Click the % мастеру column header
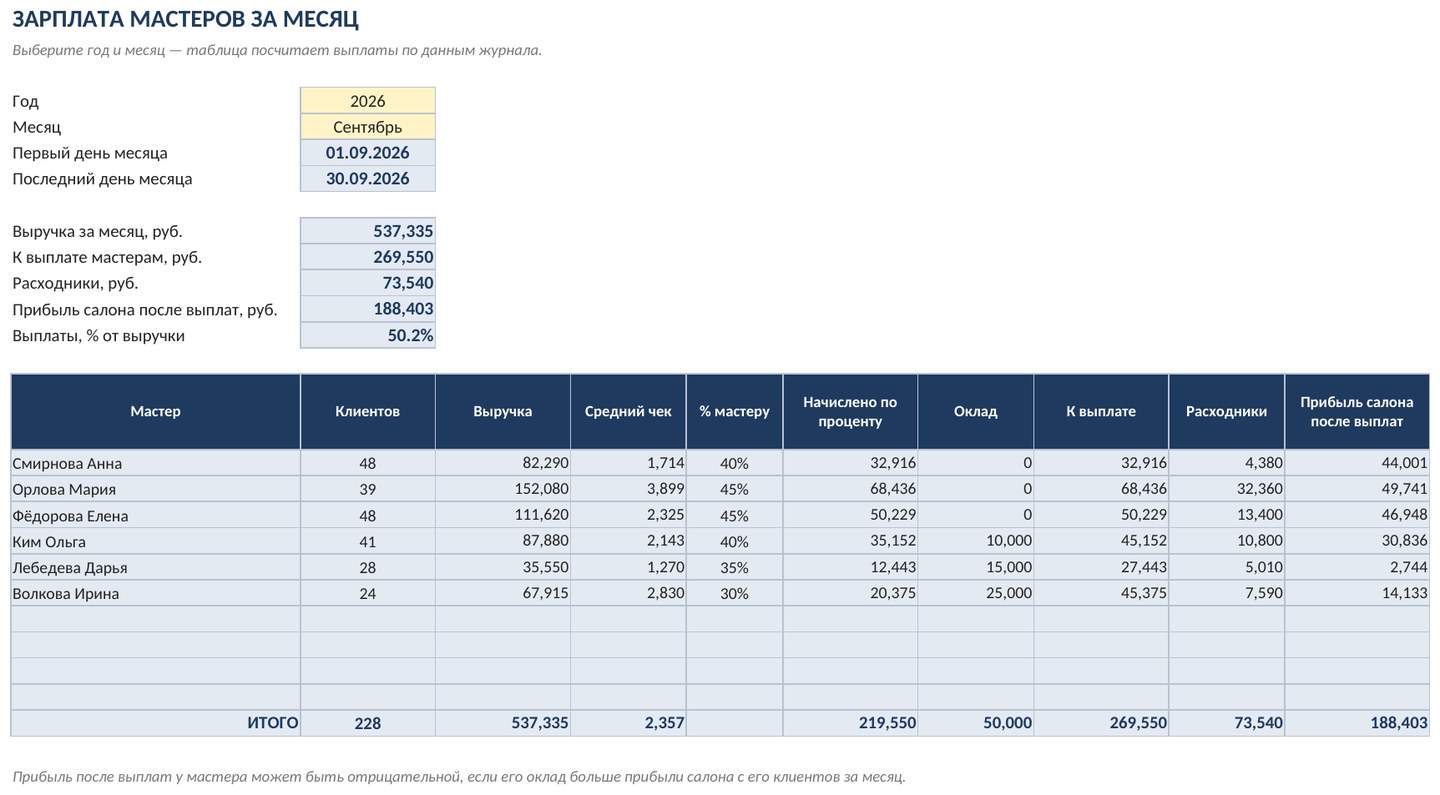The image size is (1440, 795). pyautogui.click(x=735, y=412)
